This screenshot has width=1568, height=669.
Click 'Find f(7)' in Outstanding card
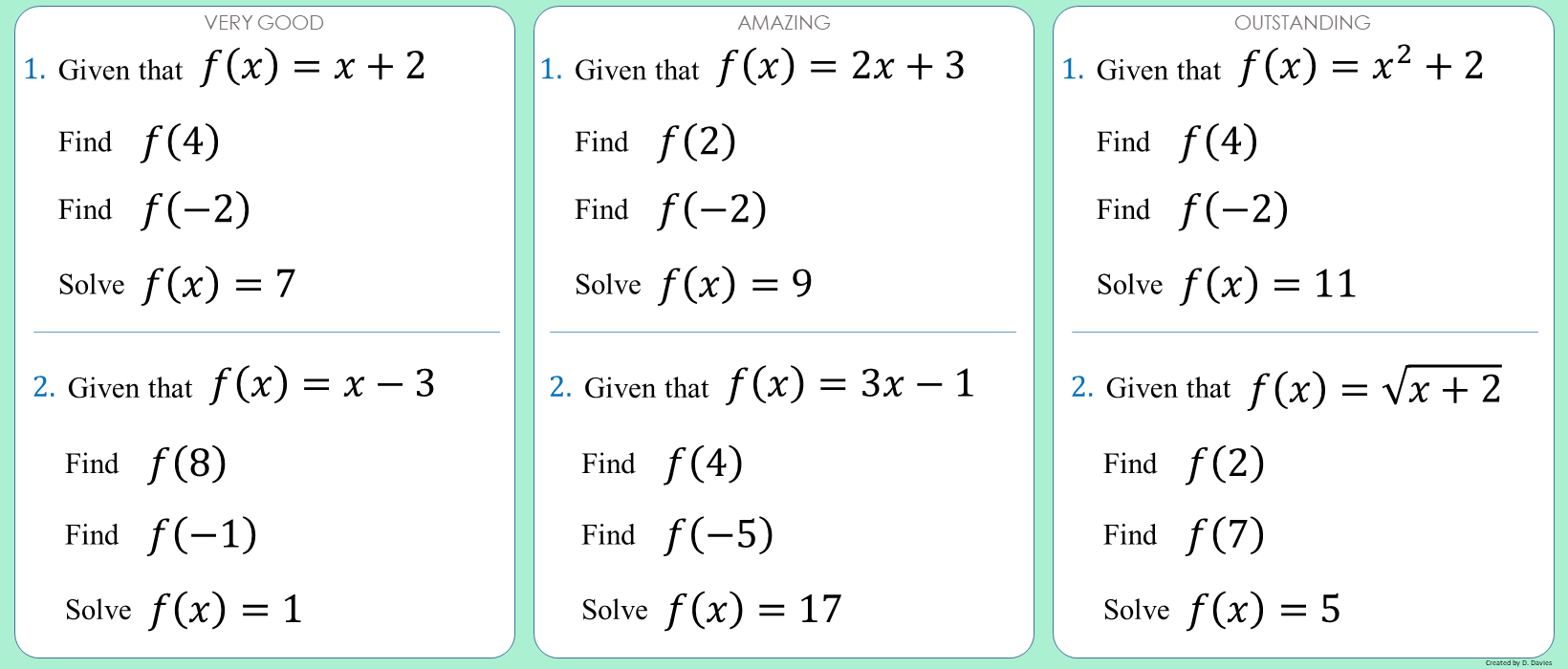[x=1184, y=535]
